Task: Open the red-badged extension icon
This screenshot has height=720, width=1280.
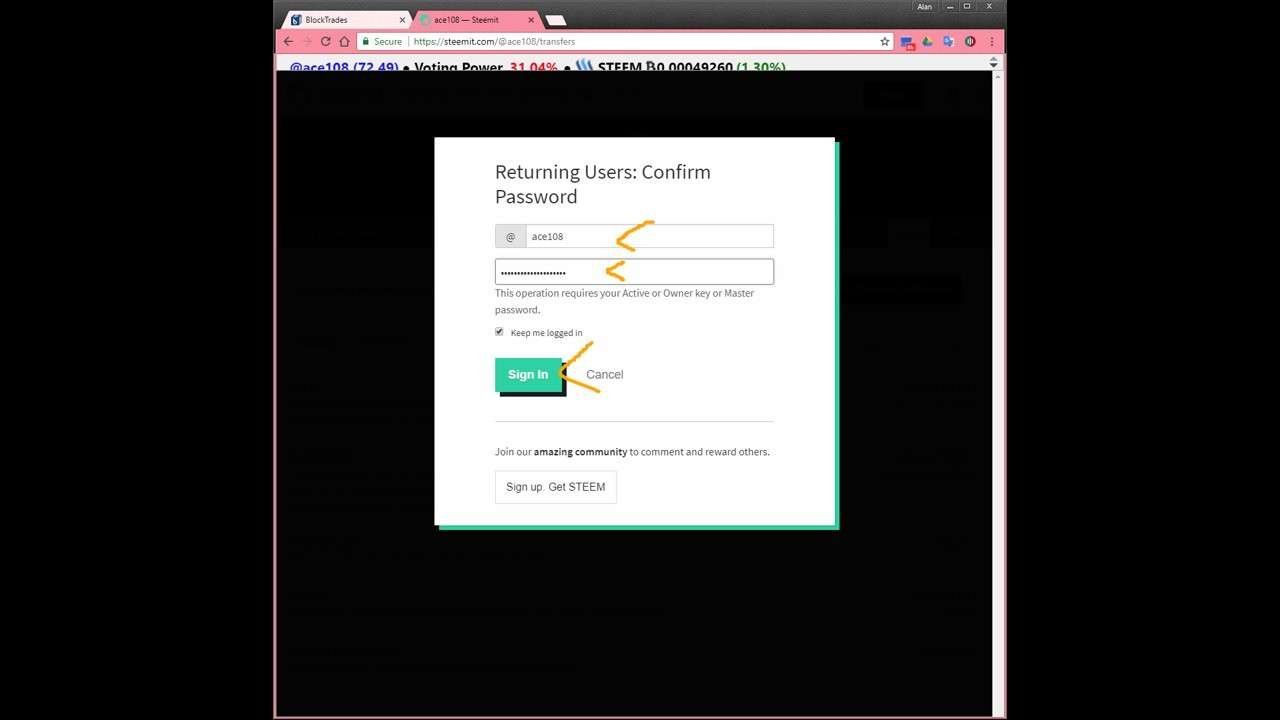Action: (x=907, y=42)
